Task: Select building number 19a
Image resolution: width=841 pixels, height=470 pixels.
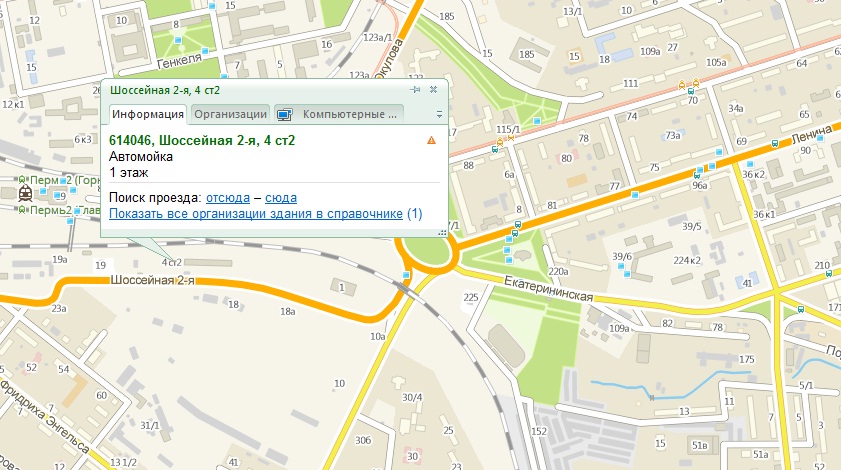Action: pos(60,260)
